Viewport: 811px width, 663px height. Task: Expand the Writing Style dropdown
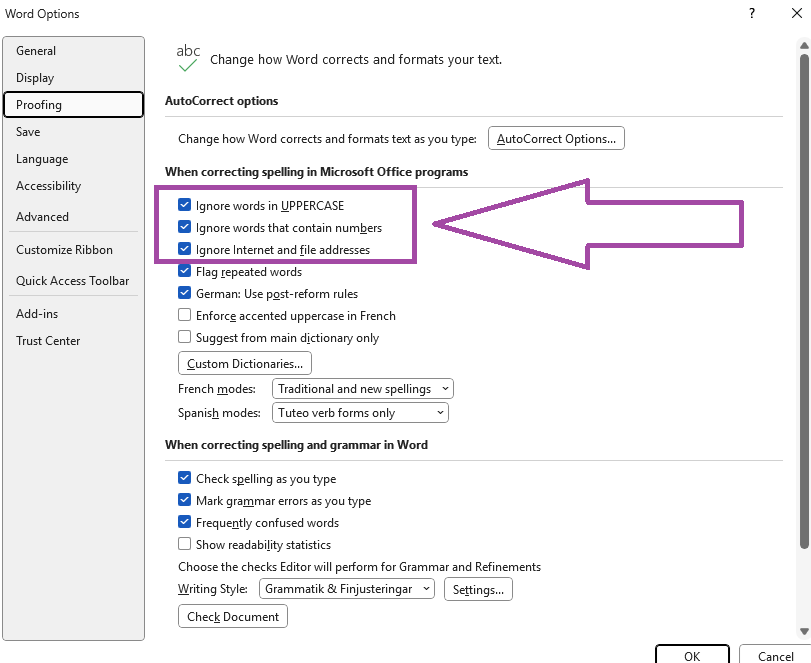[x=347, y=589]
